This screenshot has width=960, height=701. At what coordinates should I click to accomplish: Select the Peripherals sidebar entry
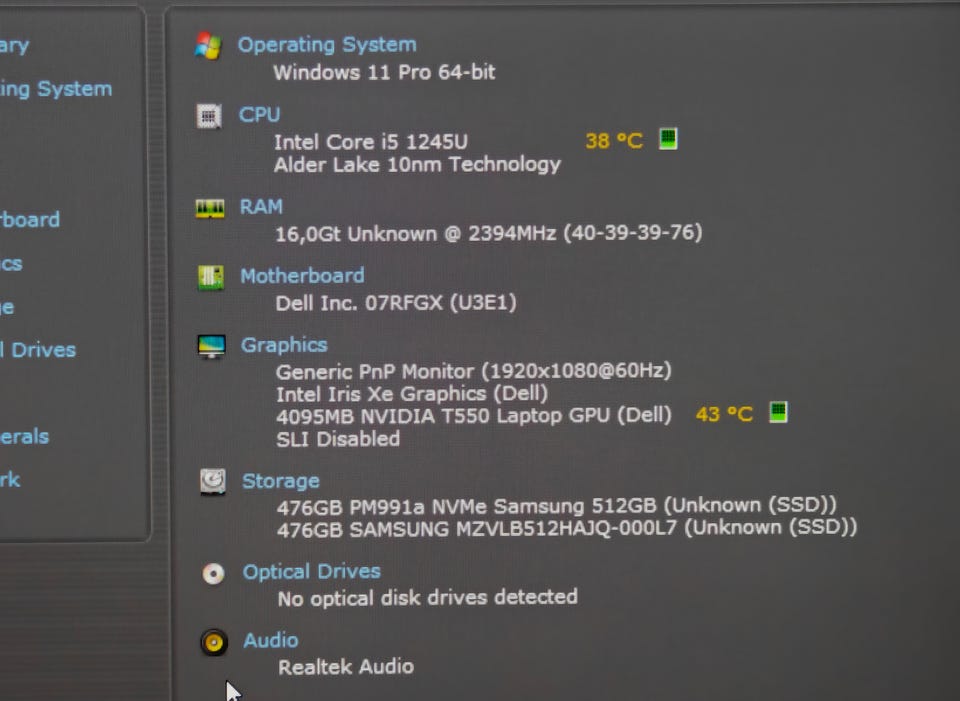24,437
